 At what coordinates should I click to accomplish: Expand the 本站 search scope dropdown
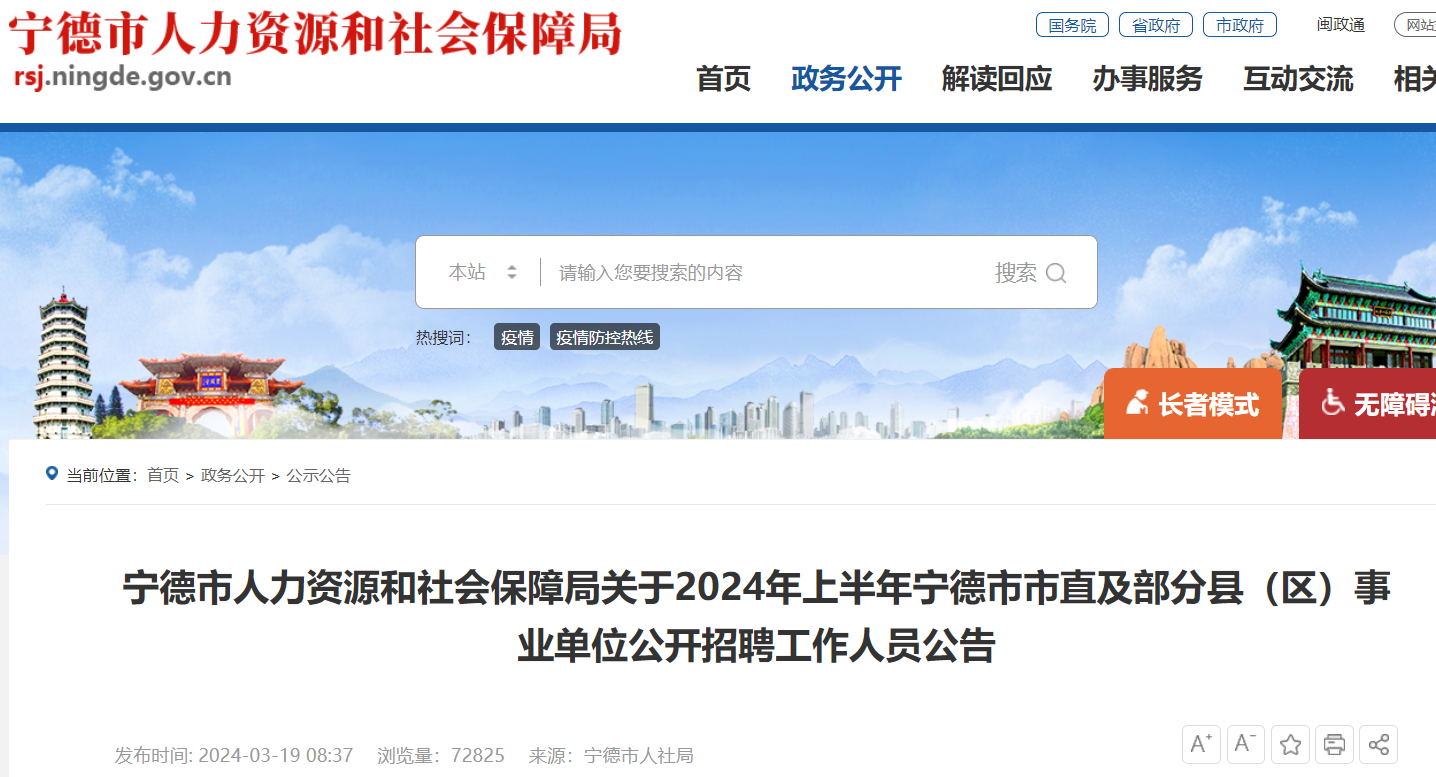483,272
